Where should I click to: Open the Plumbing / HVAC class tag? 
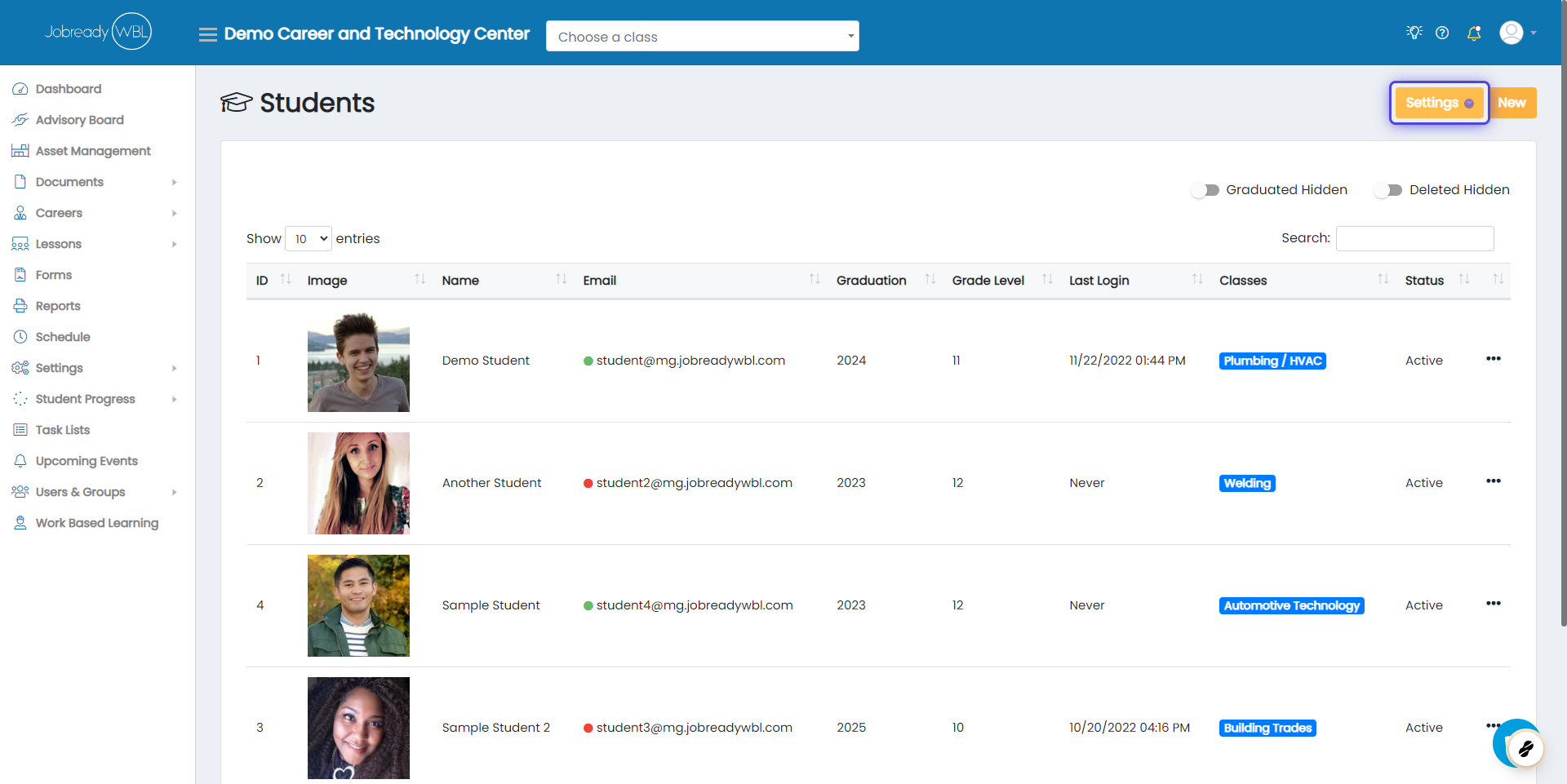click(x=1272, y=361)
